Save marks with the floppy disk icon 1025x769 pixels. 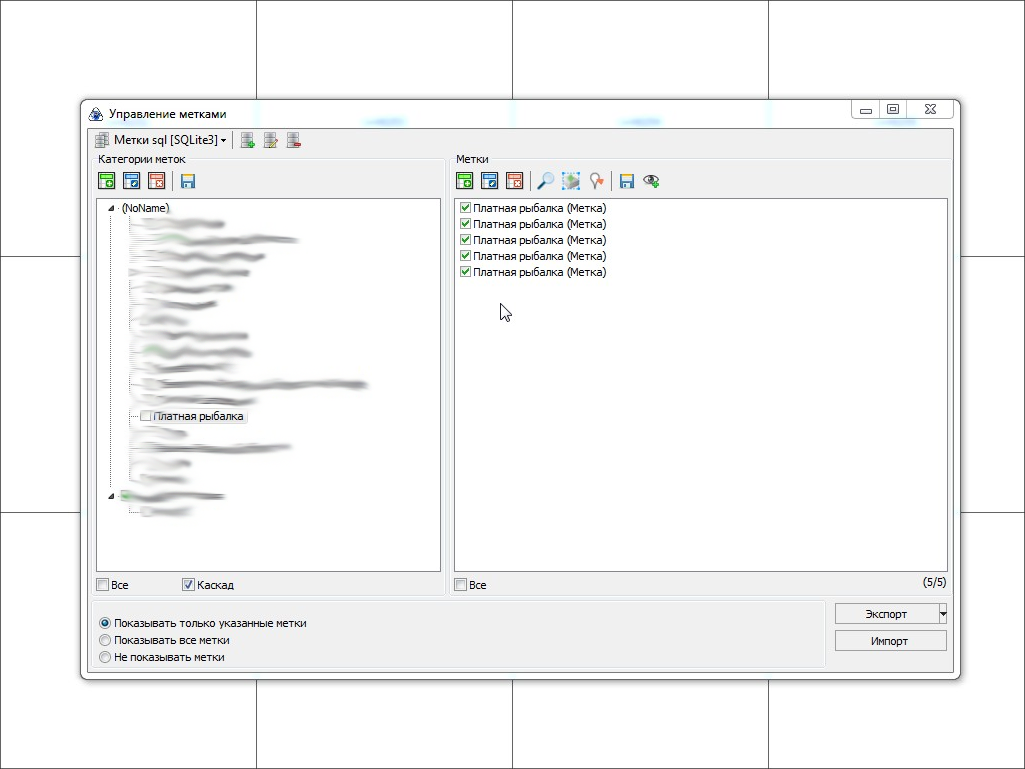[627, 181]
